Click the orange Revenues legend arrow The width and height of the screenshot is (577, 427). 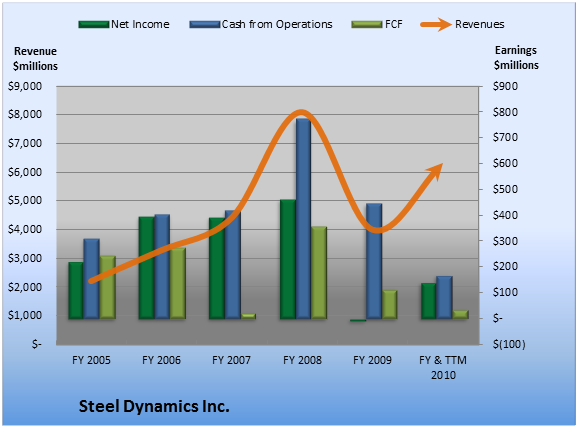(436, 25)
